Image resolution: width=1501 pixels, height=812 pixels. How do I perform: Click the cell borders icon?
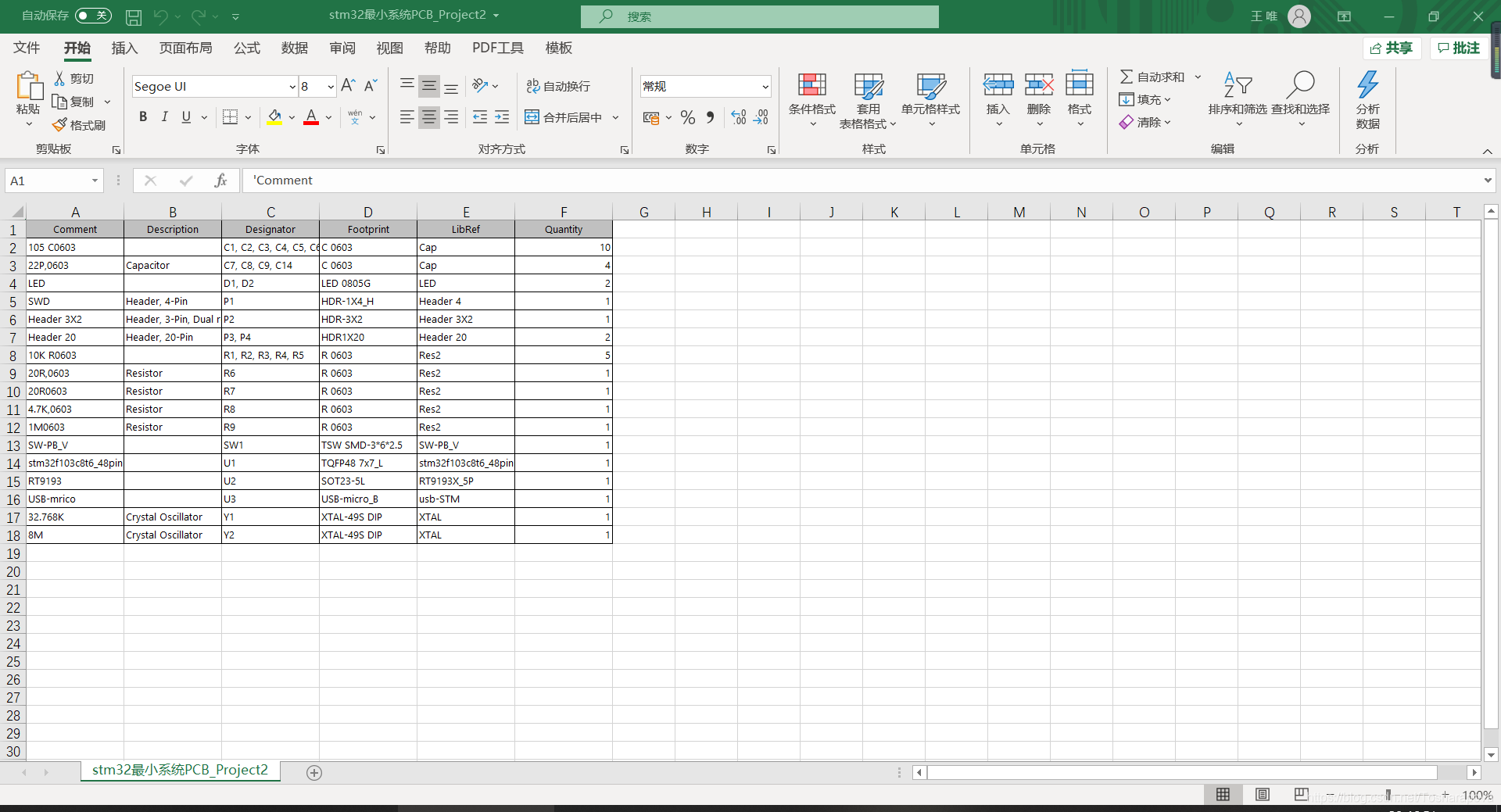click(x=230, y=117)
